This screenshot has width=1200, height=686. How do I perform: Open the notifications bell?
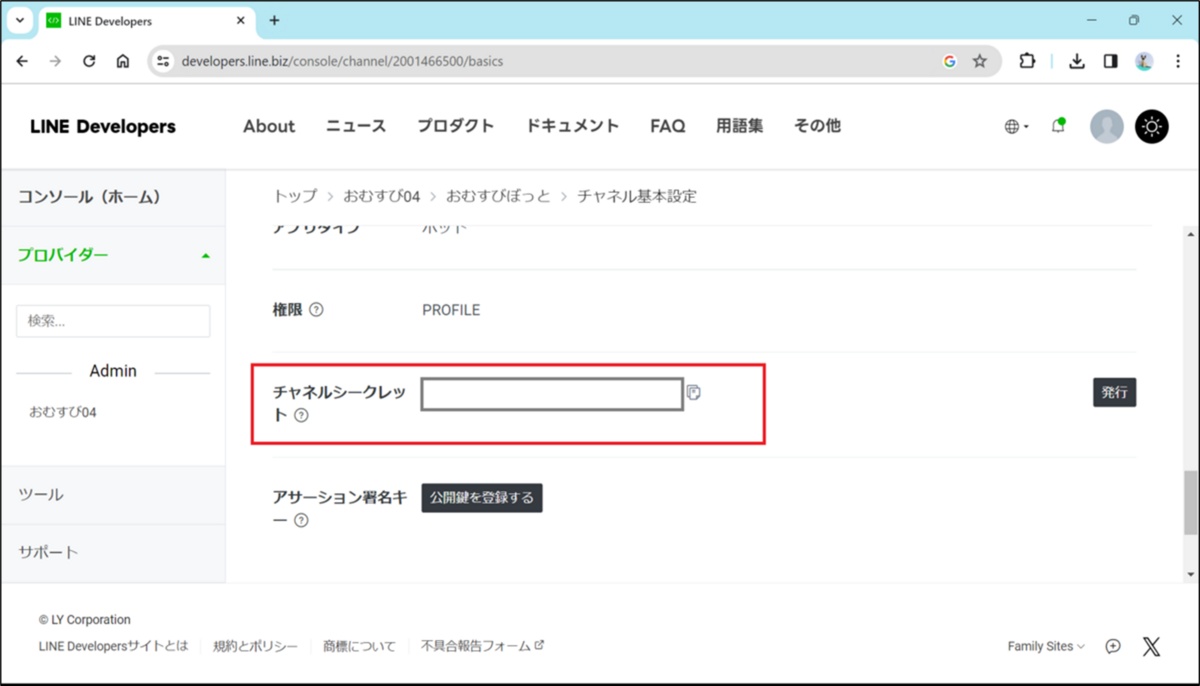1058,126
